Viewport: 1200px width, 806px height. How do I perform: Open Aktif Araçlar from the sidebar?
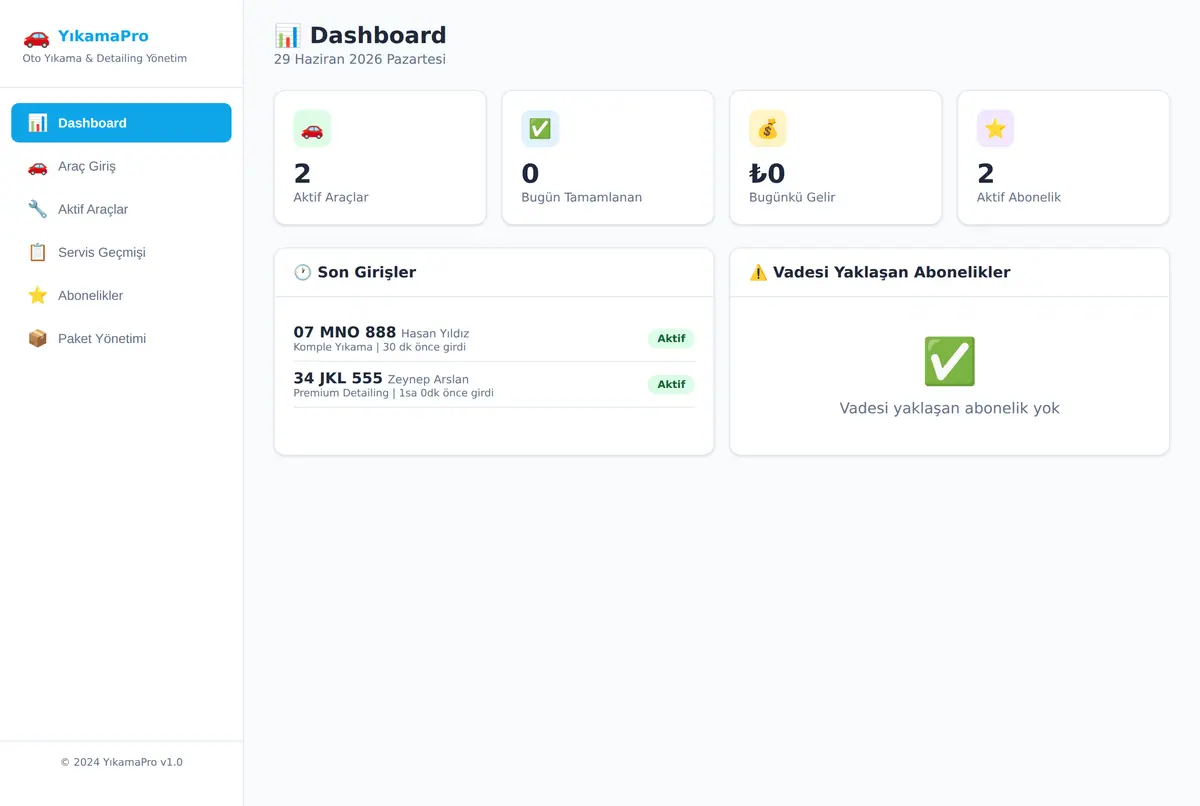121,209
